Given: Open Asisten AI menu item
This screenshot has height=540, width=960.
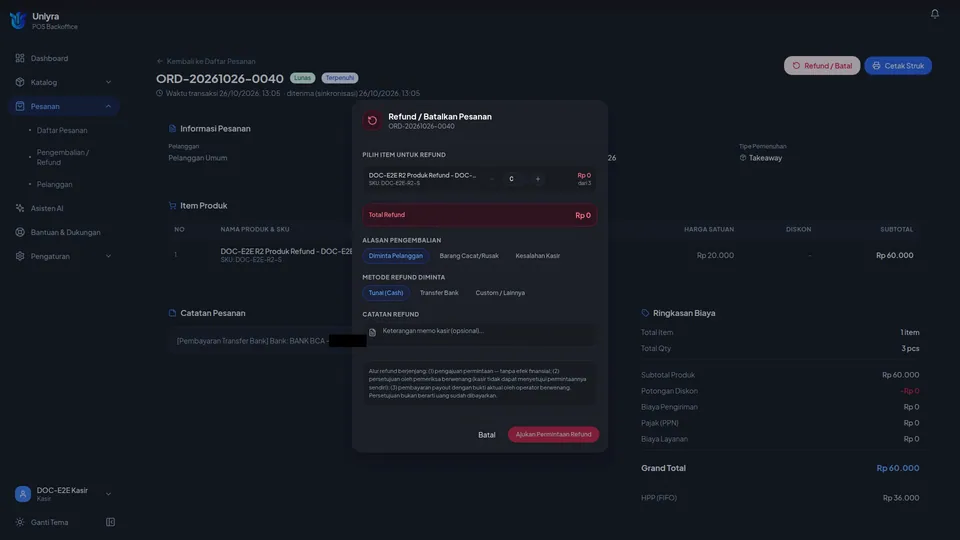Looking at the screenshot, I should click(64, 208).
